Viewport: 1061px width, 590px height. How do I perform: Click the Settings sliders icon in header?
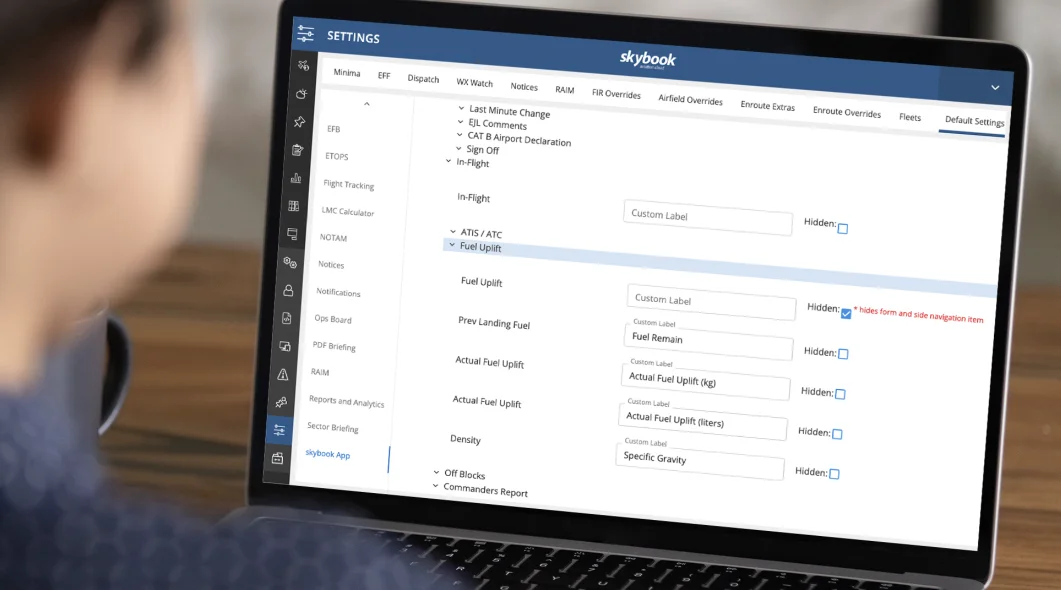pos(305,33)
